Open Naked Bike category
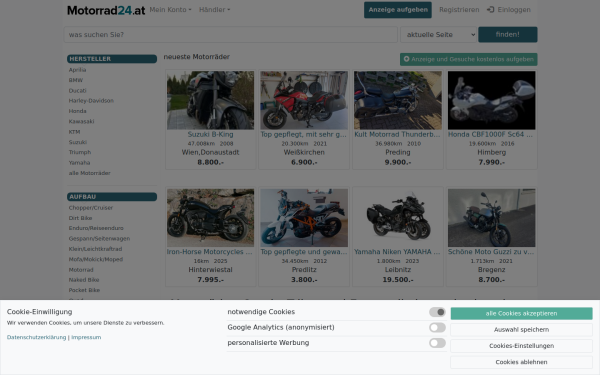 point(84,280)
